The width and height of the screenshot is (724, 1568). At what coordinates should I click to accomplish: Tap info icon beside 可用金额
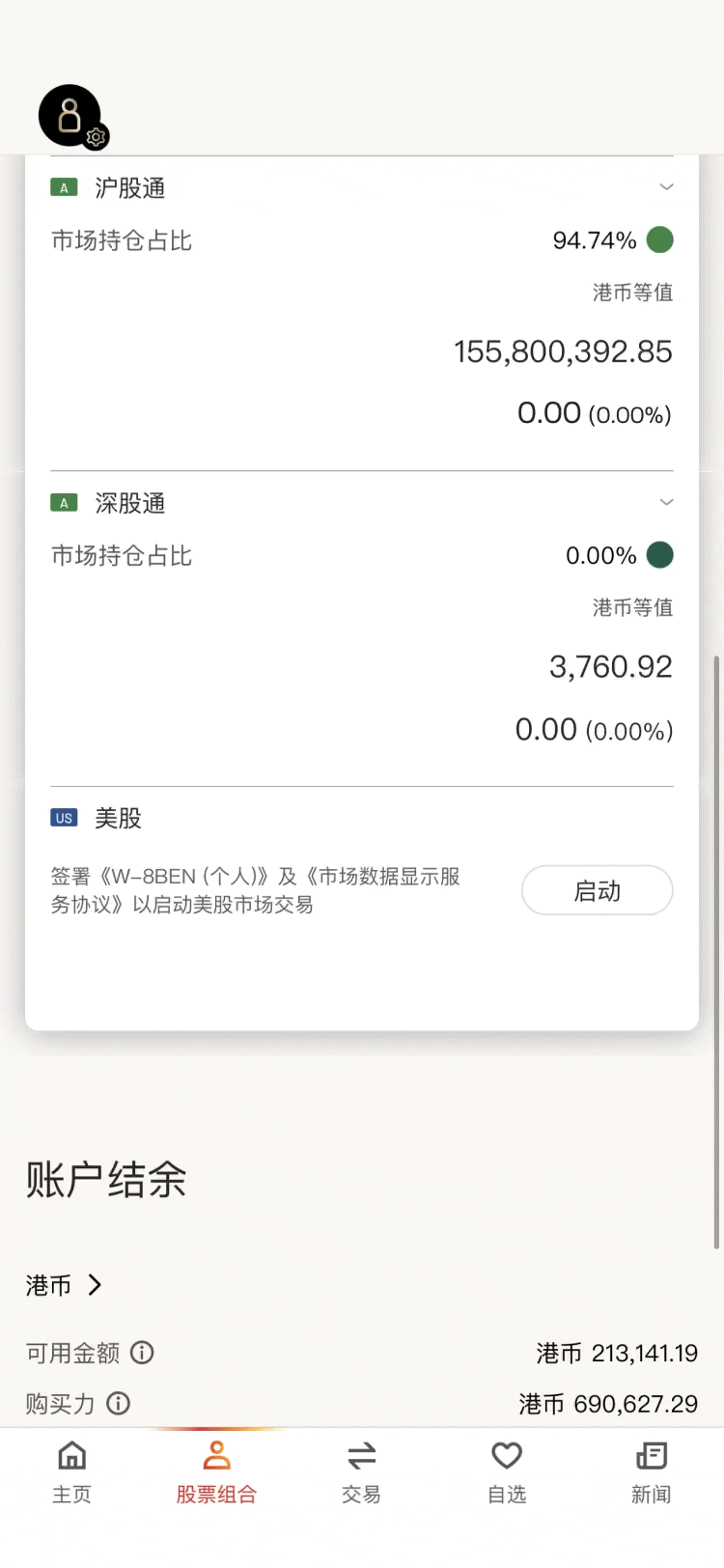point(142,1352)
